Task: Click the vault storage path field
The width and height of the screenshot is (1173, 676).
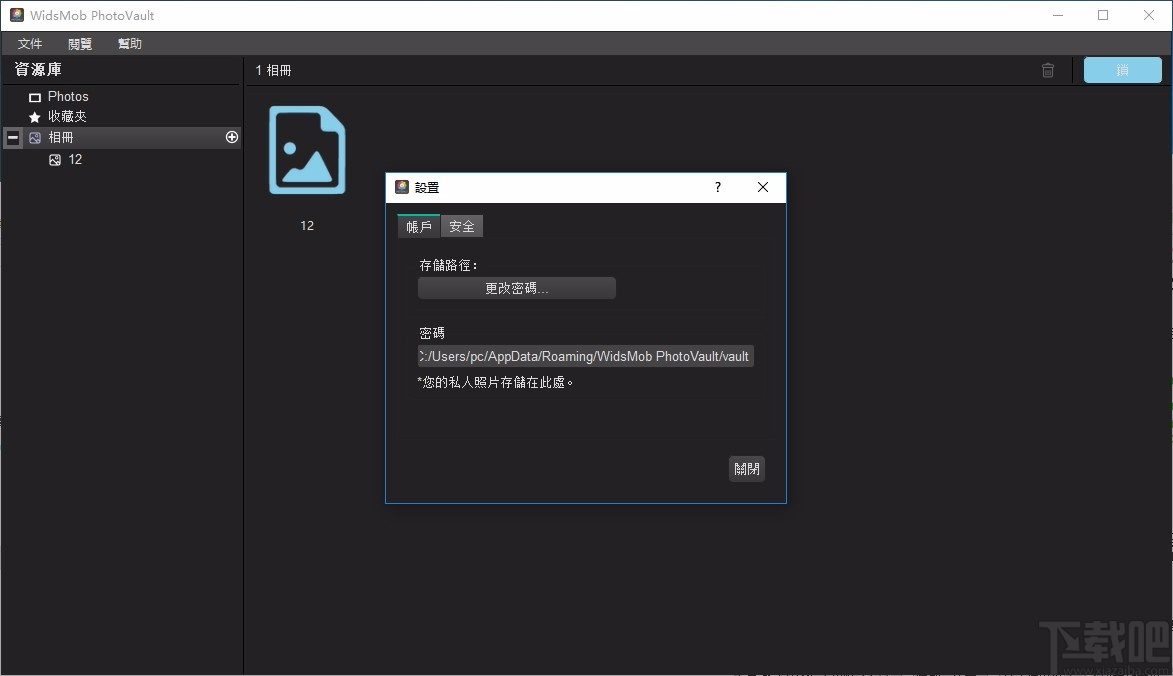Action: point(585,356)
